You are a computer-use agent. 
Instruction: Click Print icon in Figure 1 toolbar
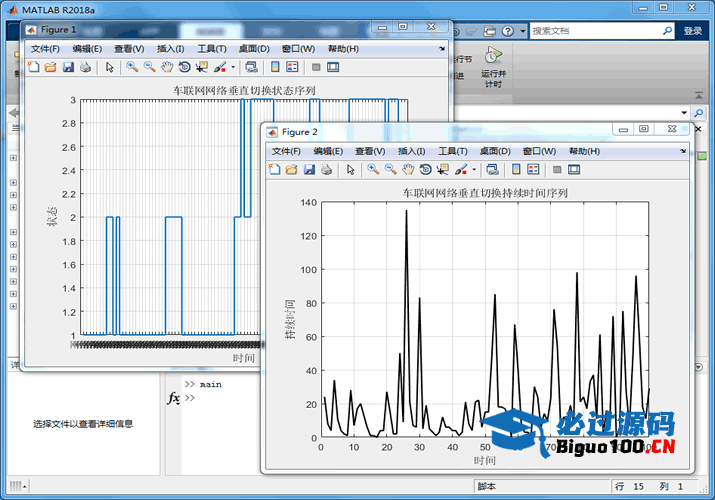(85, 67)
